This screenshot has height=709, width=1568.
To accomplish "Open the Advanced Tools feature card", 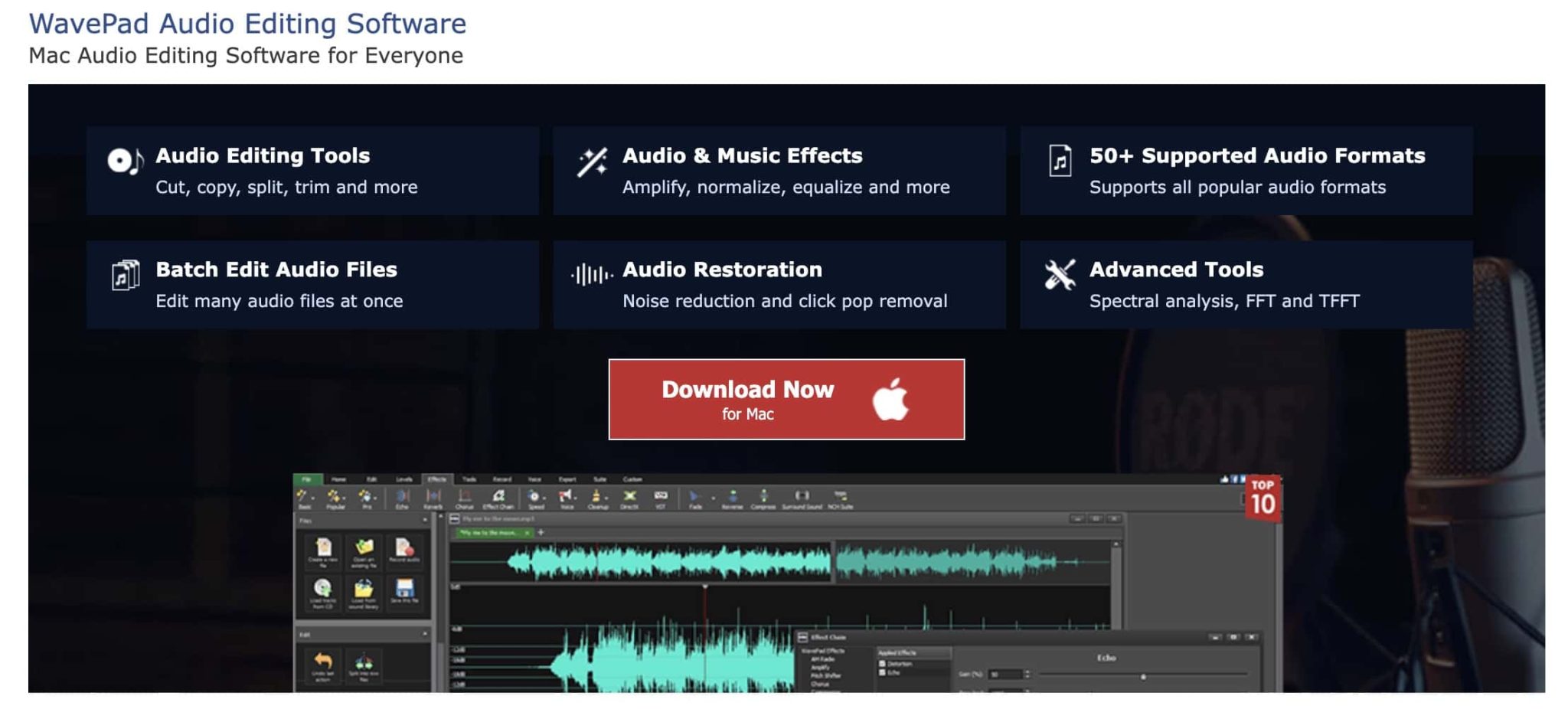I will point(1246,285).
